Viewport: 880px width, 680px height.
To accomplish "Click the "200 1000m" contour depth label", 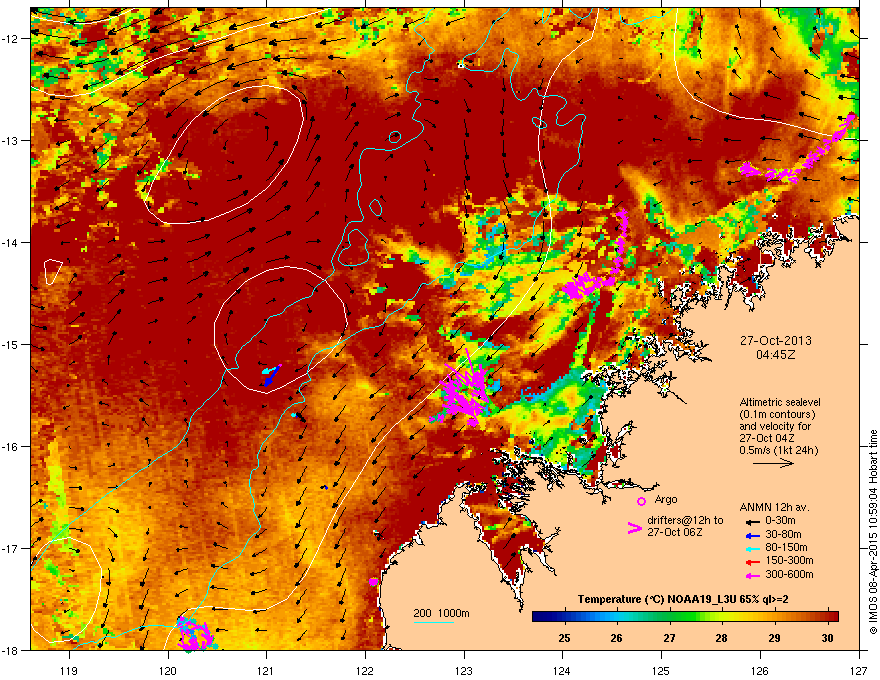I will point(441,613).
